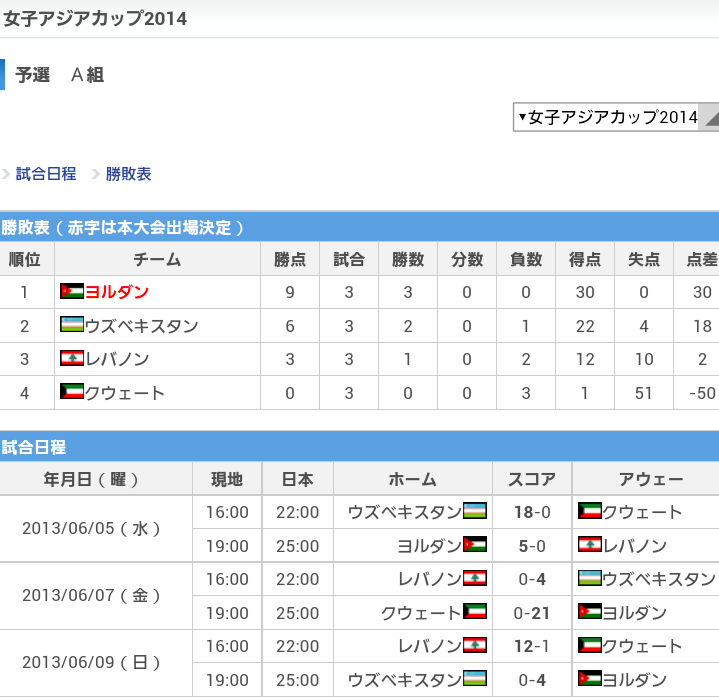Click Jordan away flag in 0-21 match
719x699 pixels.
590,611
